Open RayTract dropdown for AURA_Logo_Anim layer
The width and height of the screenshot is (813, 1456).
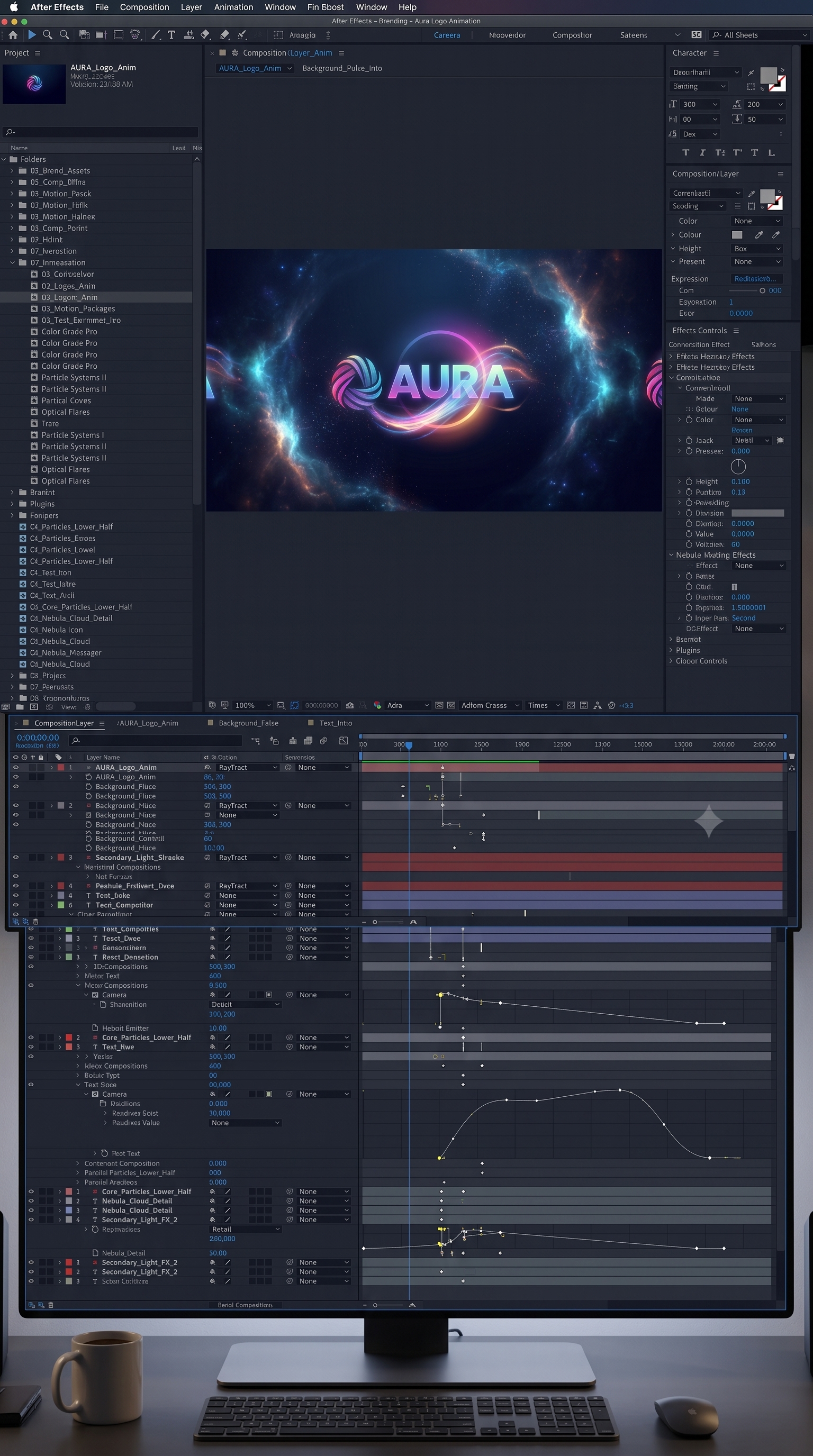click(248, 768)
